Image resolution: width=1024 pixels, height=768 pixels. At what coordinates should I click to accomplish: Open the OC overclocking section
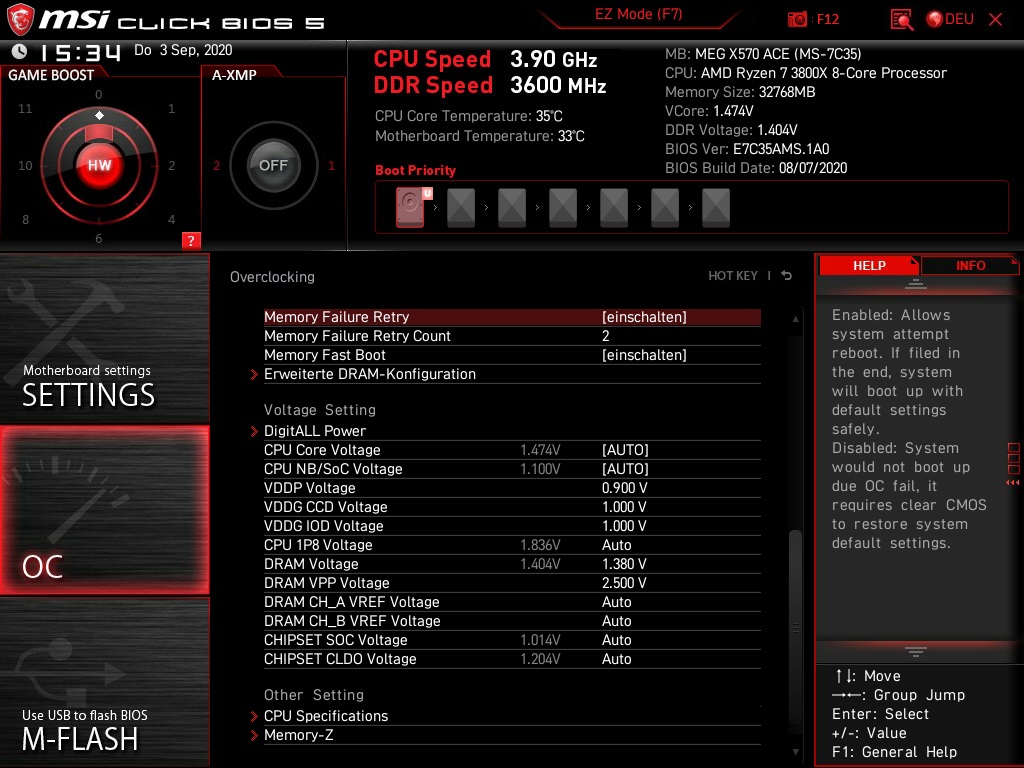point(104,510)
